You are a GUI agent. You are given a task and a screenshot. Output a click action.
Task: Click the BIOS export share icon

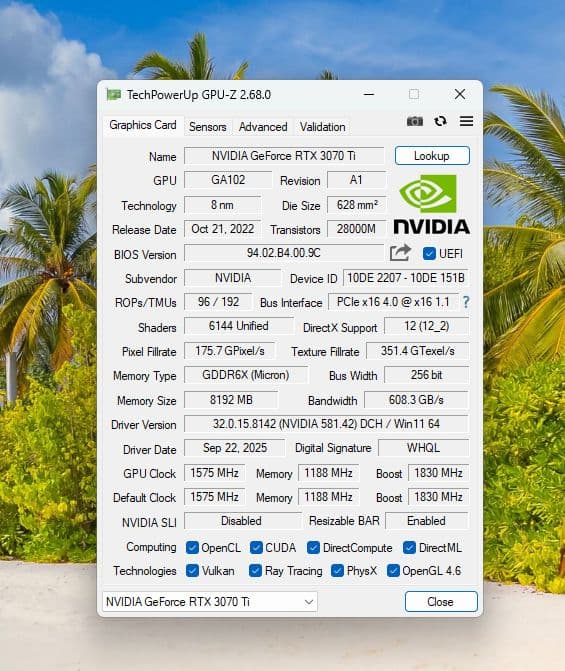(400, 253)
